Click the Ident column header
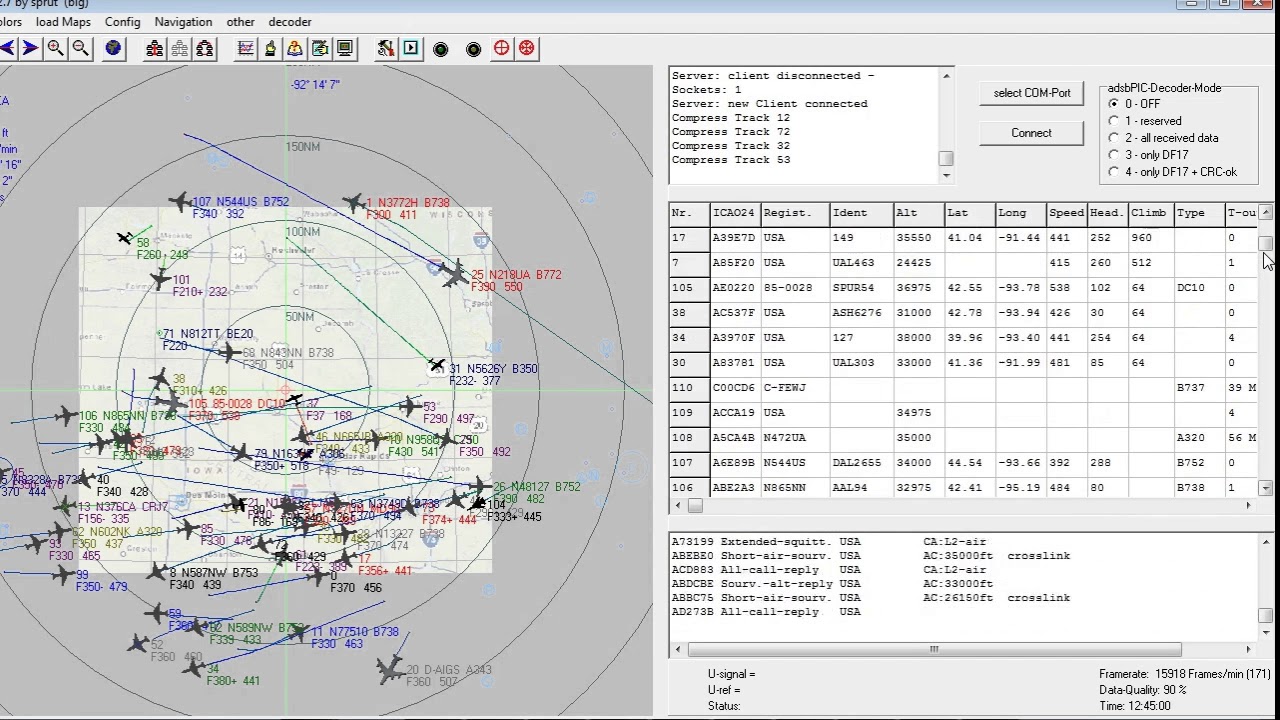The width and height of the screenshot is (1280, 720). (x=861, y=213)
